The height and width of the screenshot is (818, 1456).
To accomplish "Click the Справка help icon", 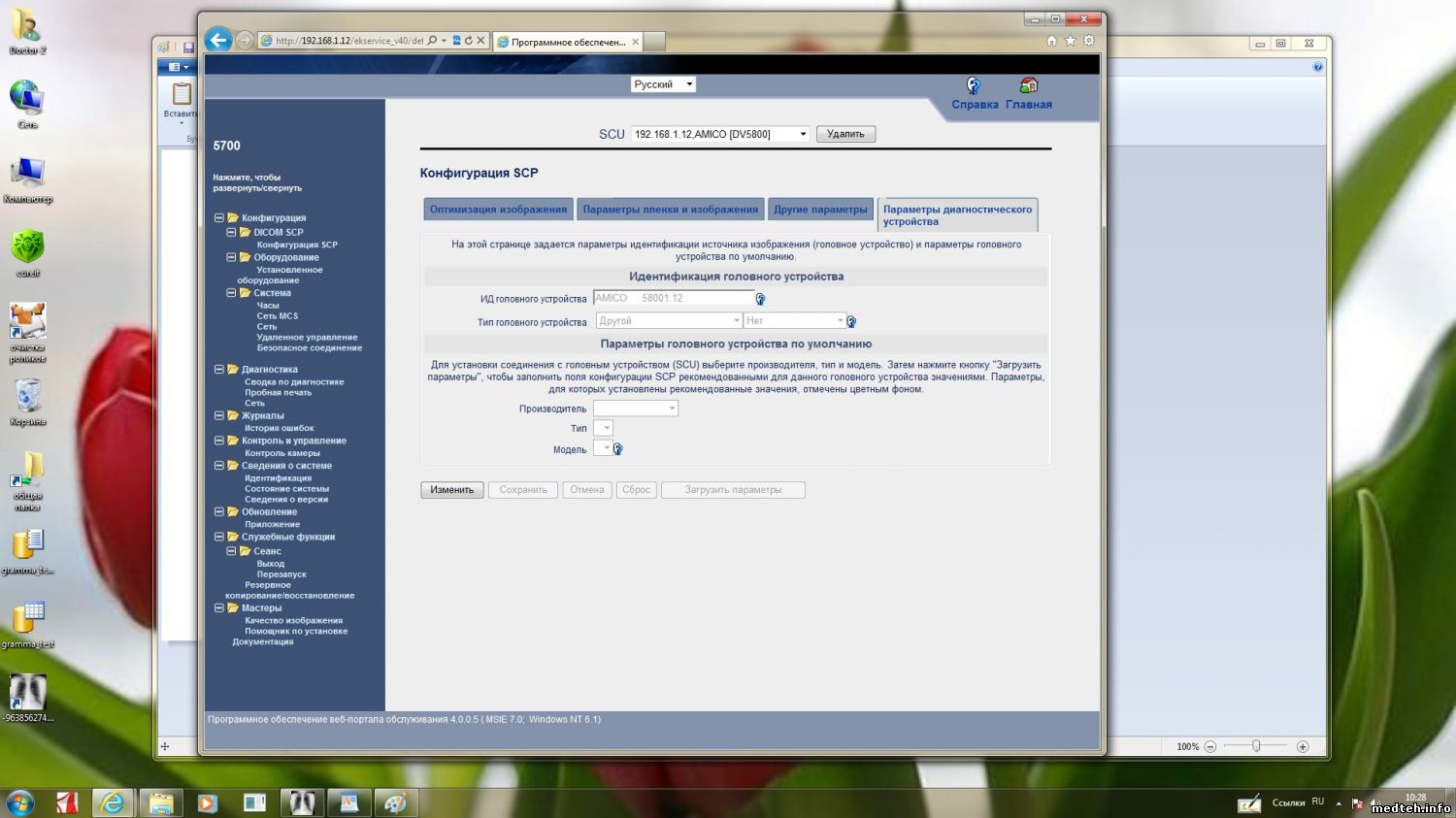I will tap(974, 86).
